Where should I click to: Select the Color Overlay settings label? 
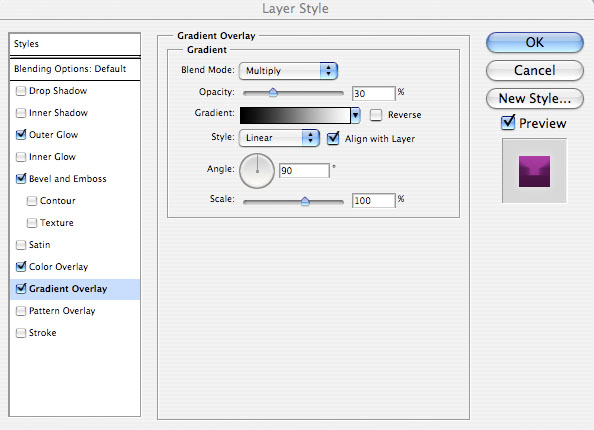coord(58,267)
